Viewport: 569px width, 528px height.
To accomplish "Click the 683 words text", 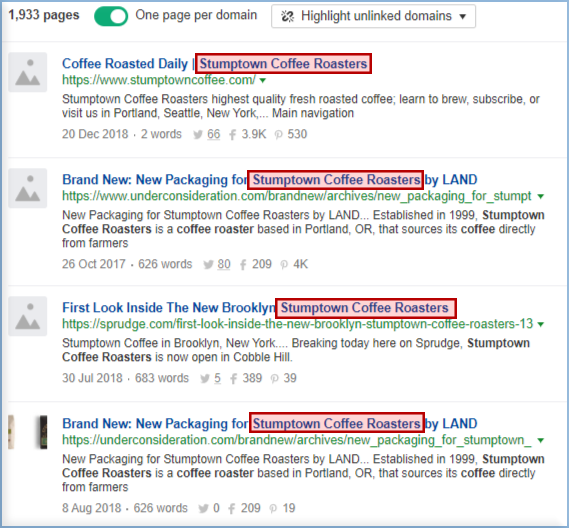I will click(x=162, y=378).
